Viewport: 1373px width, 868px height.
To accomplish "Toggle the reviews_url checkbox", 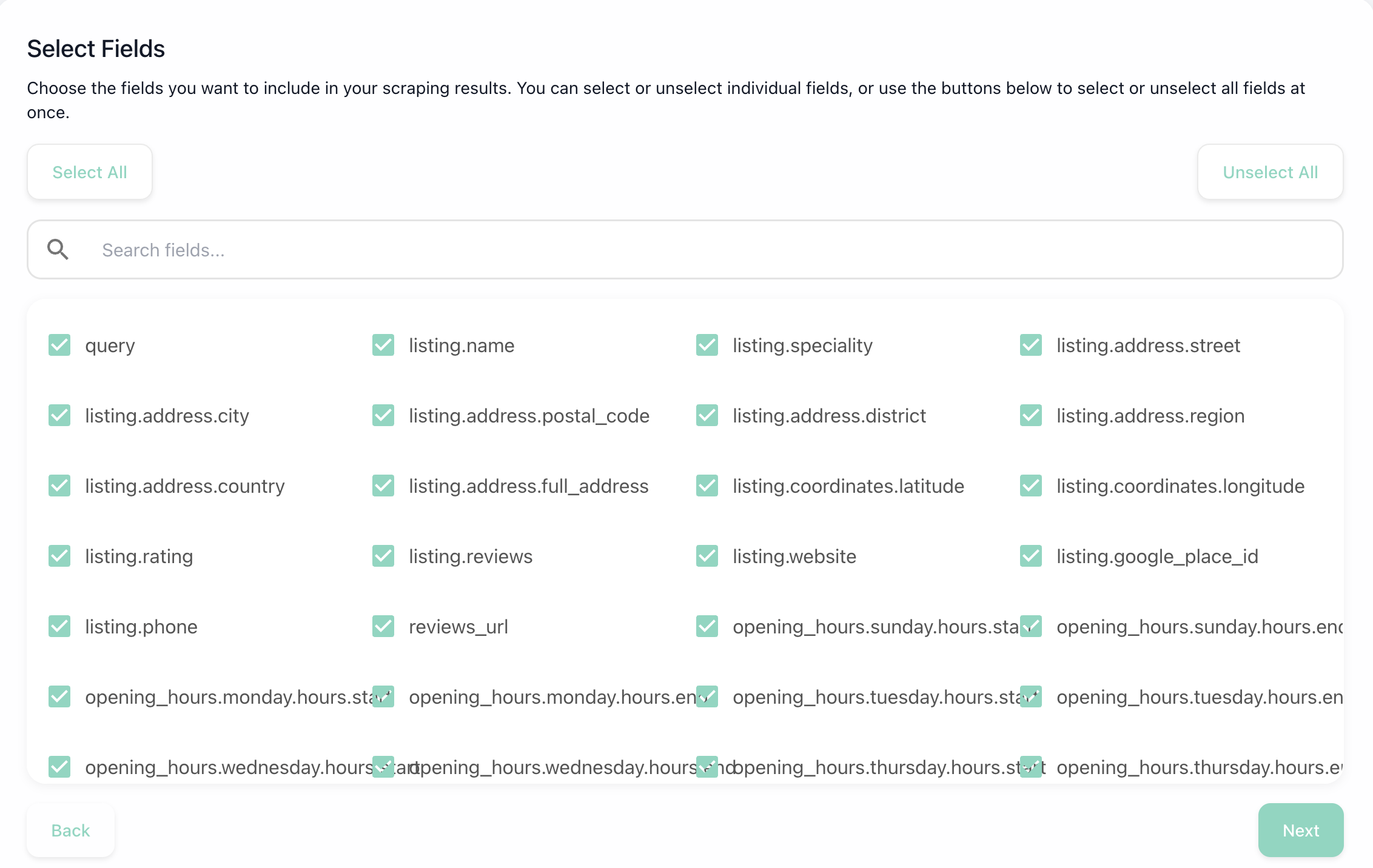I will pyautogui.click(x=383, y=627).
